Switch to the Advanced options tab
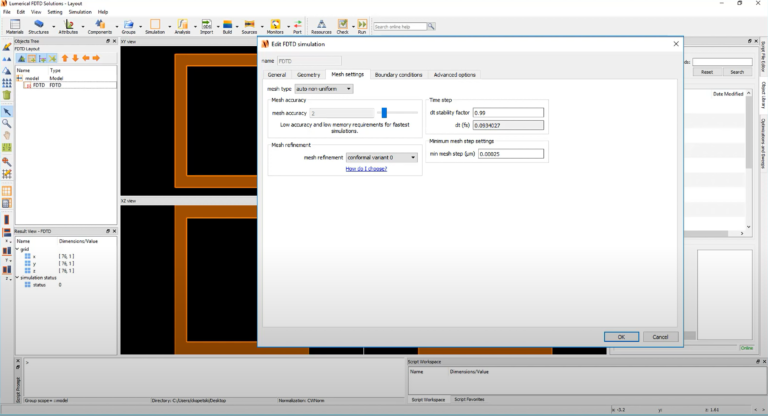The width and height of the screenshot is (768, 416). click(x=455, y=74)
